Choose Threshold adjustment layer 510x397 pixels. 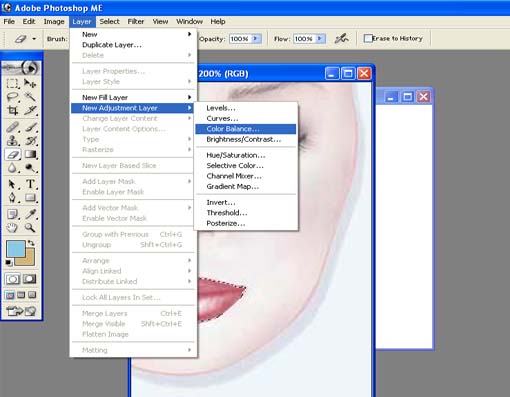pyautogui.click(x=246, y=213)
